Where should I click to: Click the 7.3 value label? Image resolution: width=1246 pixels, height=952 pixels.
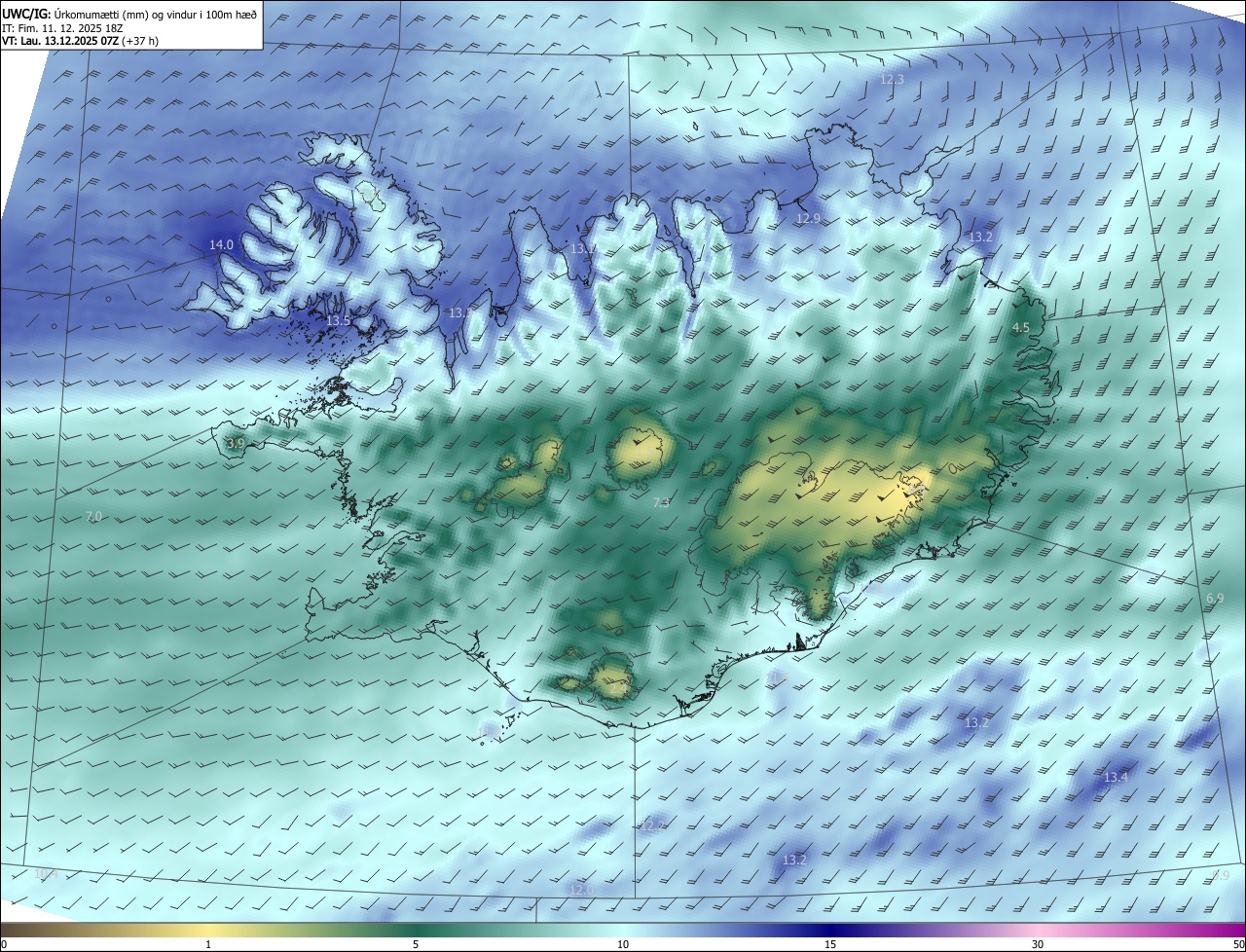point(661,502)
